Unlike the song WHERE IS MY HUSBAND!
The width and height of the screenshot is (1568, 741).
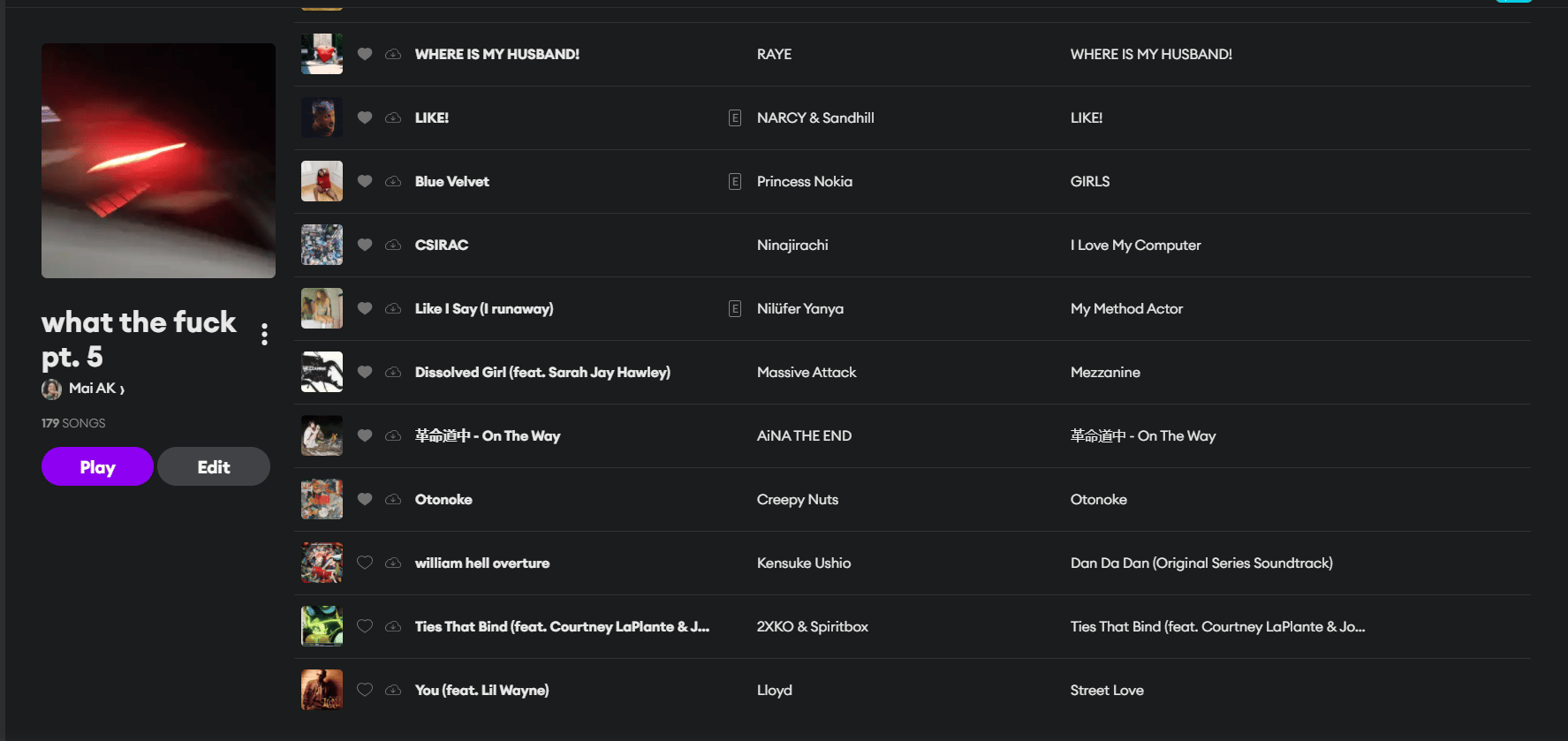365,54
